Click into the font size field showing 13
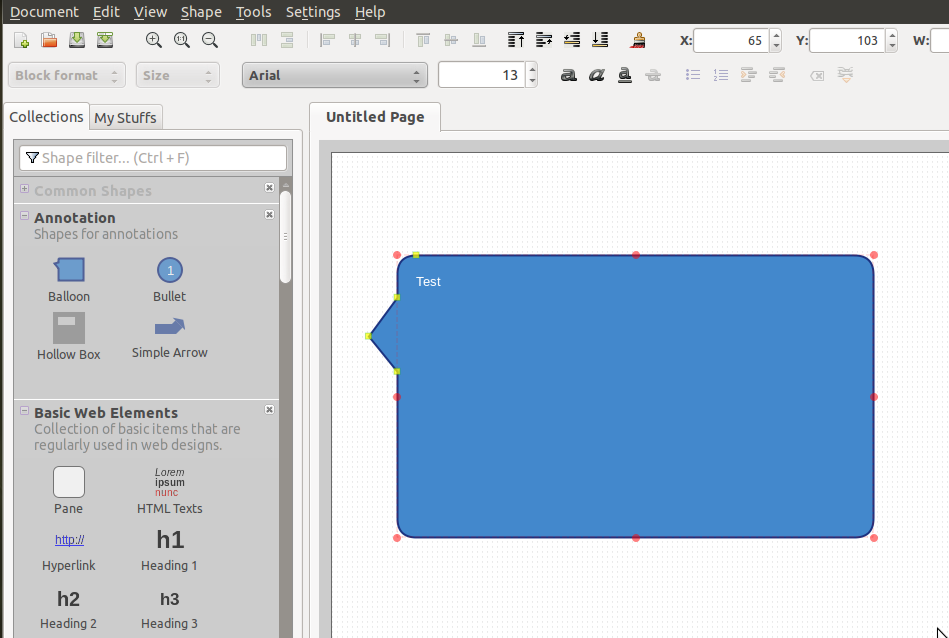This screenshot has width=949, height=638. (x=481, y=75)
